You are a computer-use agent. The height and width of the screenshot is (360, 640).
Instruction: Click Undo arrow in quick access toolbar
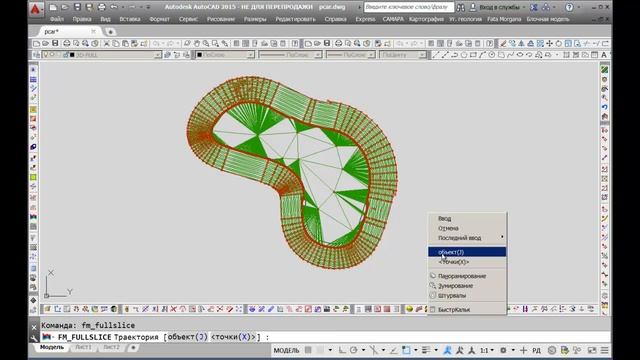(114, 7)
